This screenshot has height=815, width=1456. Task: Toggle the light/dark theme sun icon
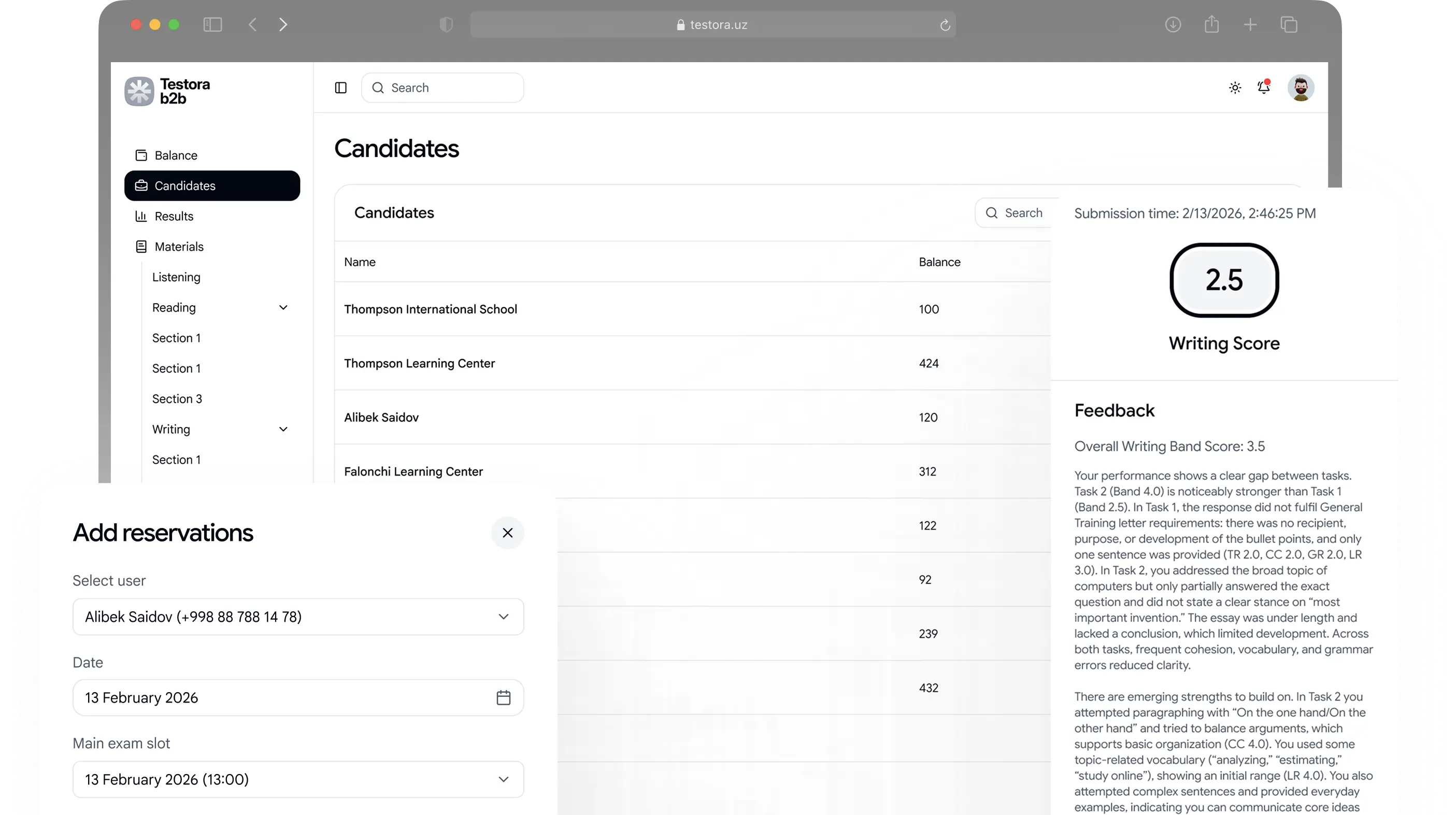(x=1235, y=88)
